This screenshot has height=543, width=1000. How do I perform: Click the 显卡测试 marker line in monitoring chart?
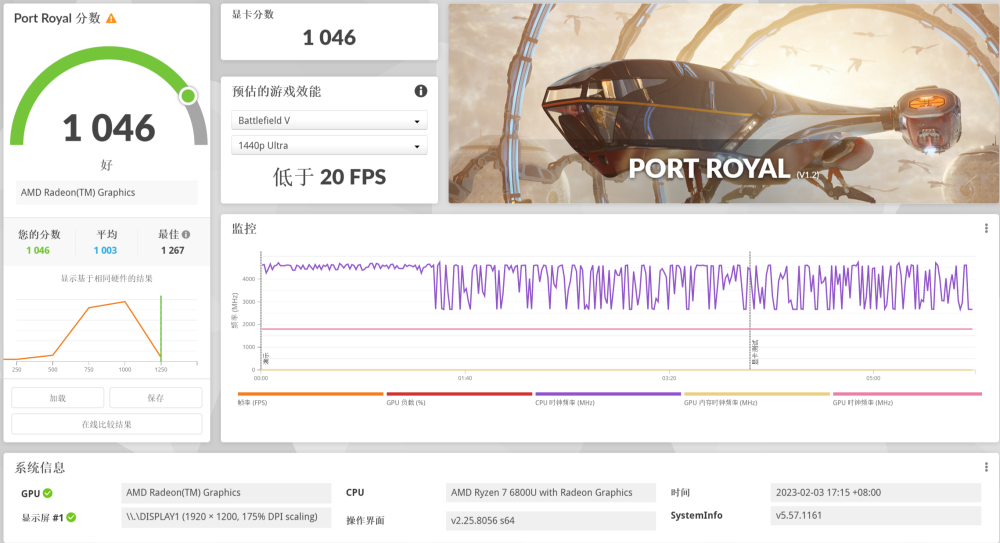pyautogui.click(x=751, y=310)
